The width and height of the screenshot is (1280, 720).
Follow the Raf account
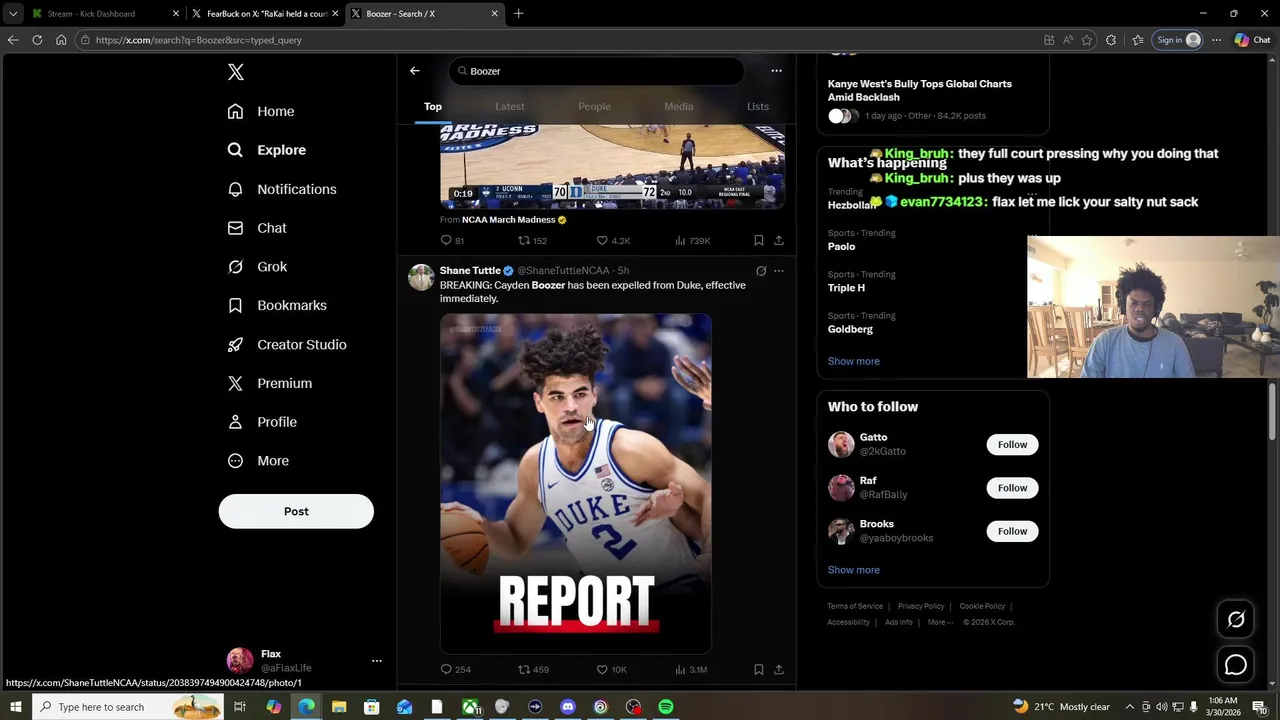coord(1012,488)
